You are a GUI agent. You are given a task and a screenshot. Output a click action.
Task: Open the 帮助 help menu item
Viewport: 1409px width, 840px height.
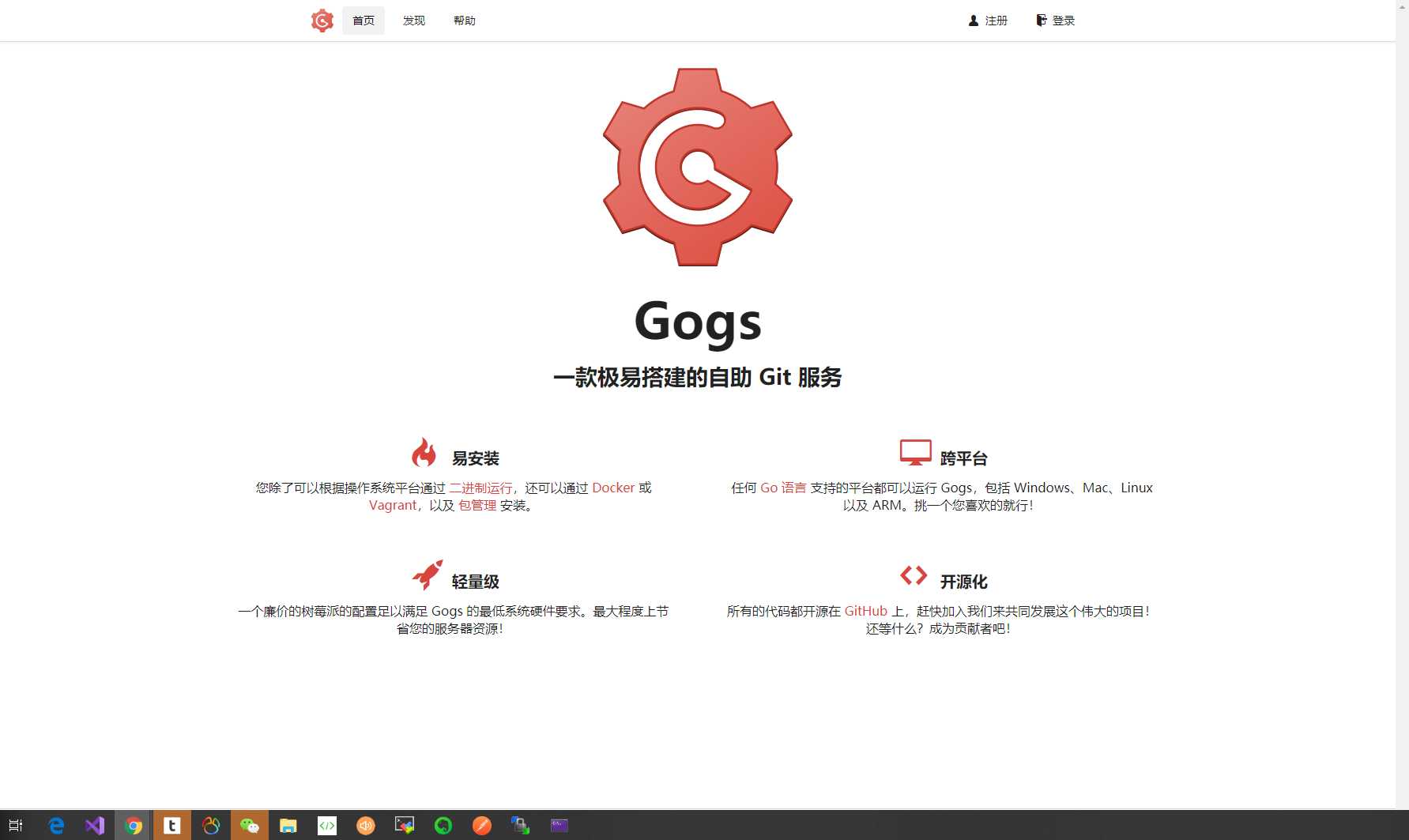[465, 21]
